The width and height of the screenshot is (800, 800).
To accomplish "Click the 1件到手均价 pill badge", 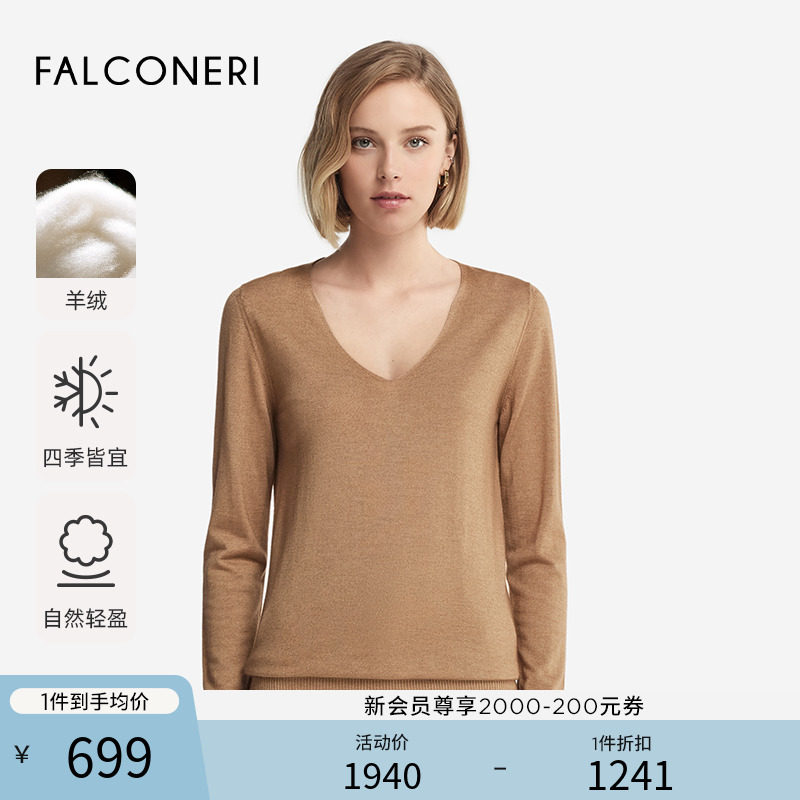I will (94, 702).
